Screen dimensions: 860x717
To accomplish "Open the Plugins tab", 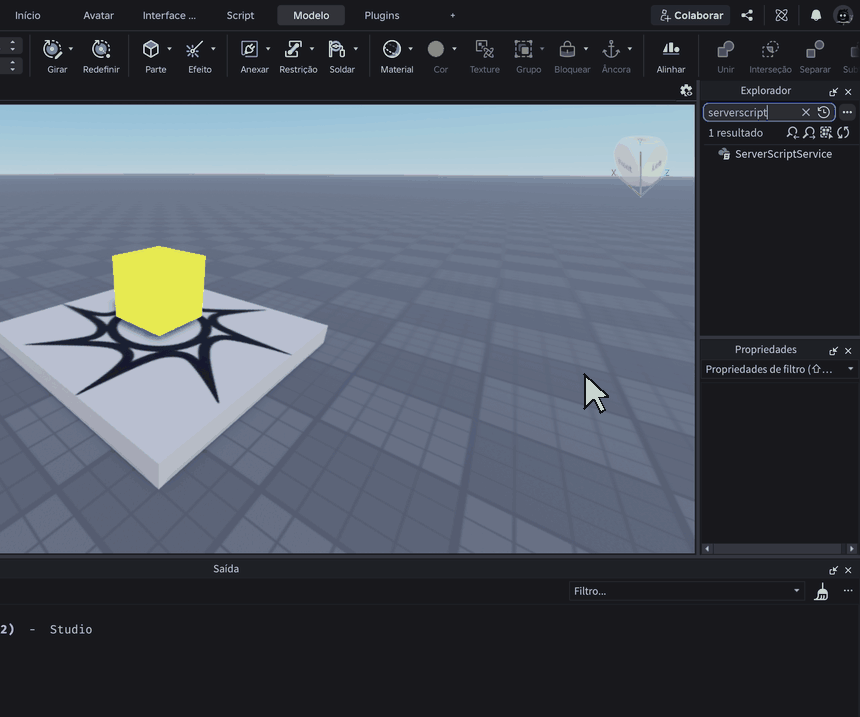I will point(382,15).
